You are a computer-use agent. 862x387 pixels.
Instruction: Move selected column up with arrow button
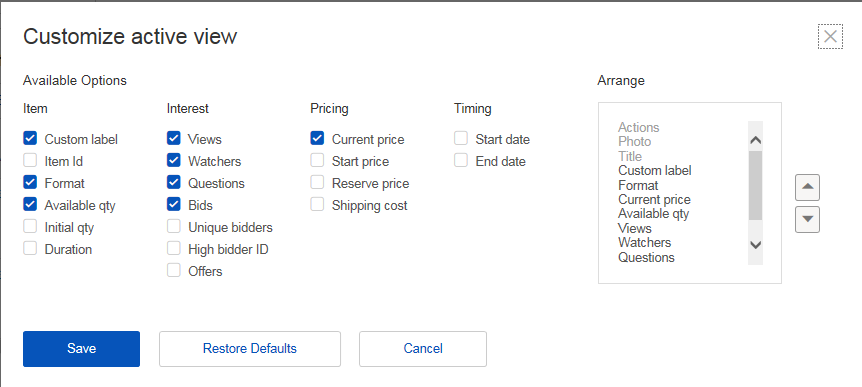pos(807,187)
